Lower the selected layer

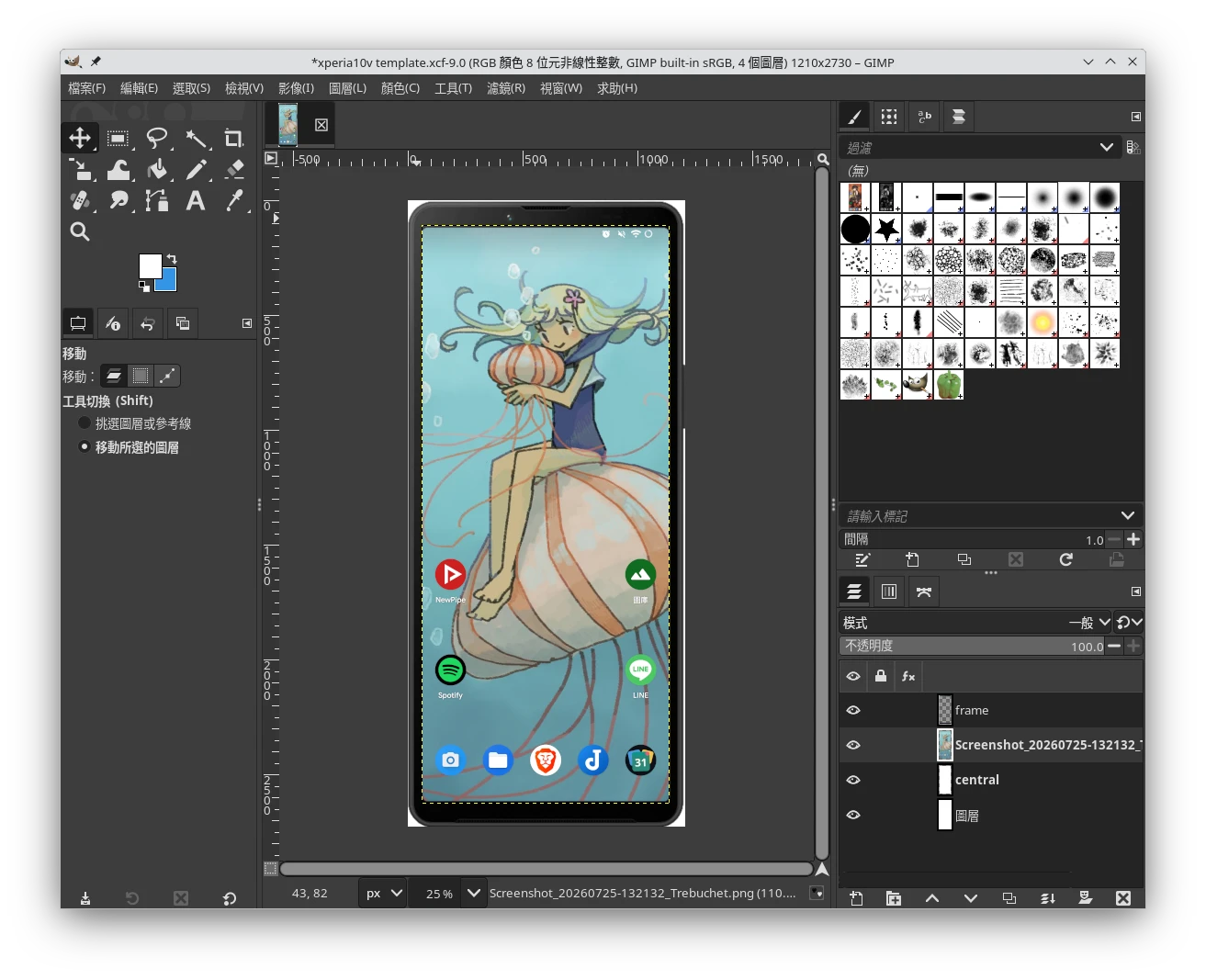click(971, 898)
